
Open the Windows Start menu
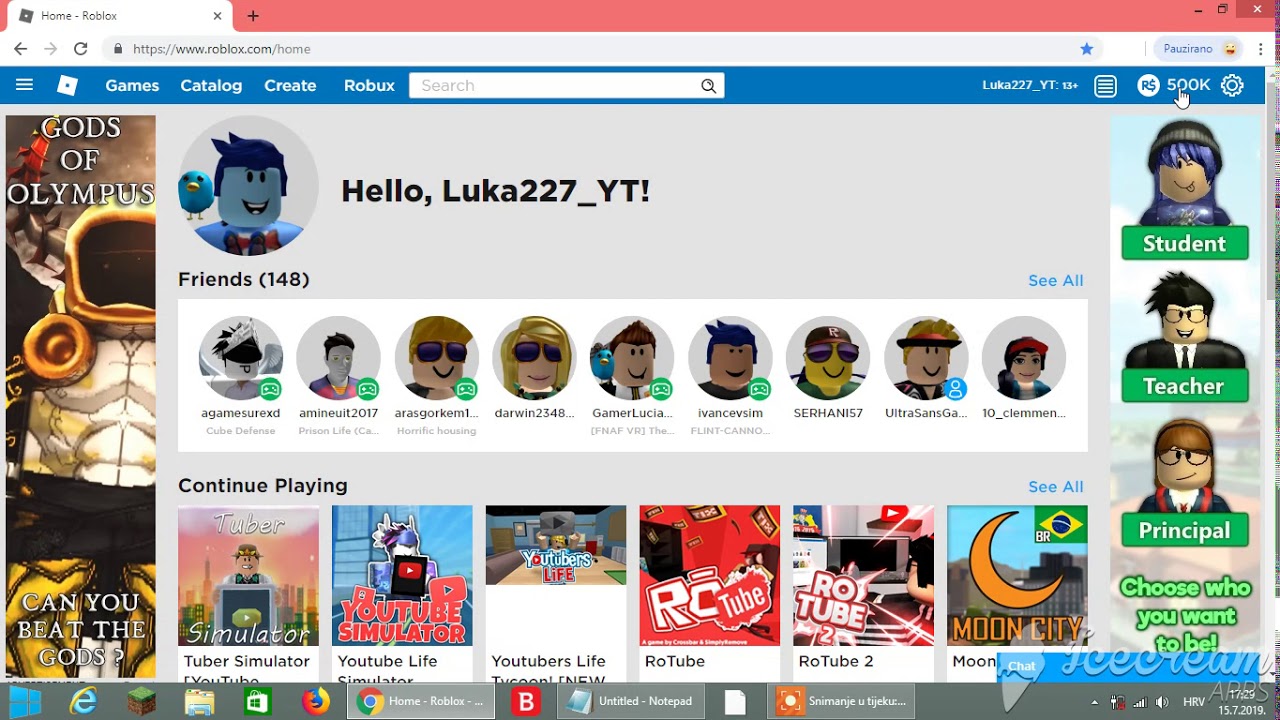(x=25, y=701)
